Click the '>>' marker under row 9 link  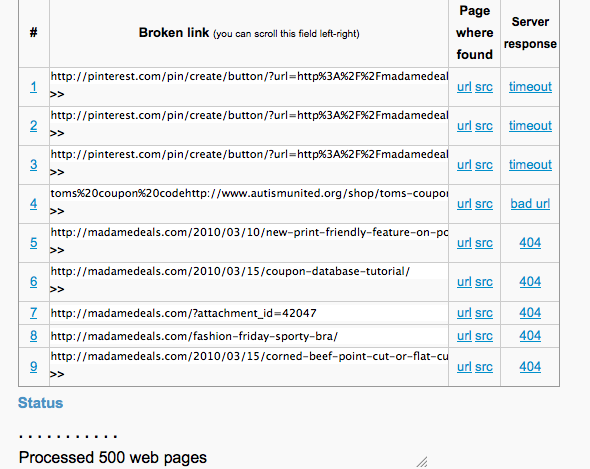[57, 374]
